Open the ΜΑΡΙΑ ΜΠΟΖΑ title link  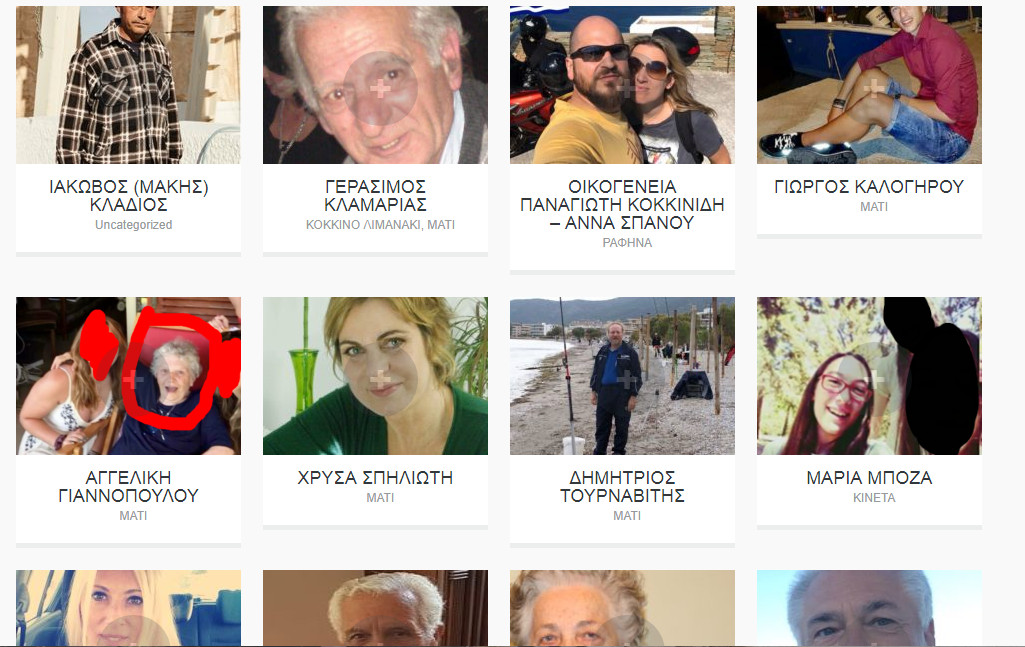point(869,478)
